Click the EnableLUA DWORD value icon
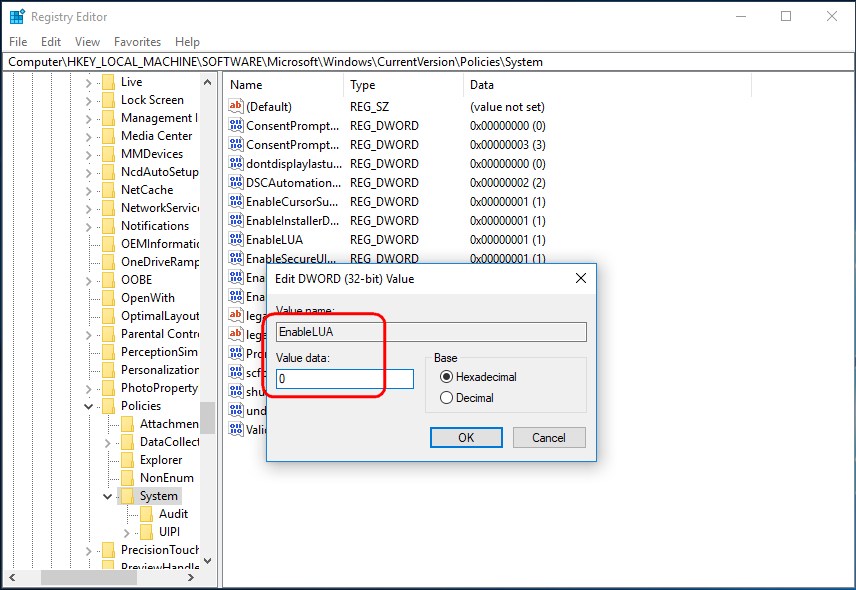 [x=236, y=239]
